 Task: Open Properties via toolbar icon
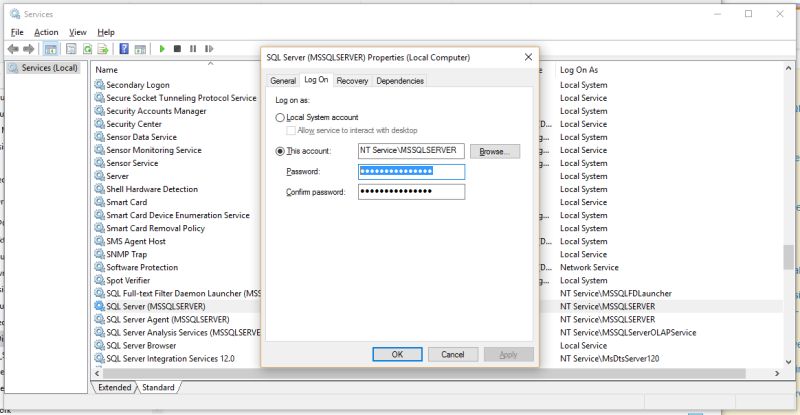tap(71, 49)
